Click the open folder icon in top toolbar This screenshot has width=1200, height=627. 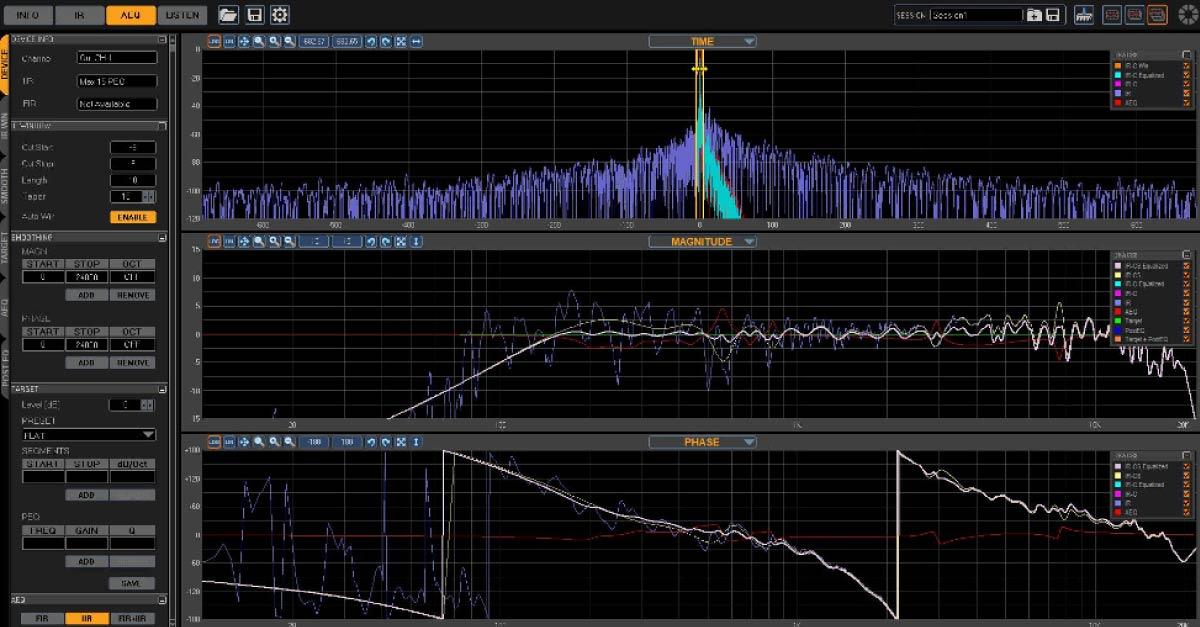point(229,15)
